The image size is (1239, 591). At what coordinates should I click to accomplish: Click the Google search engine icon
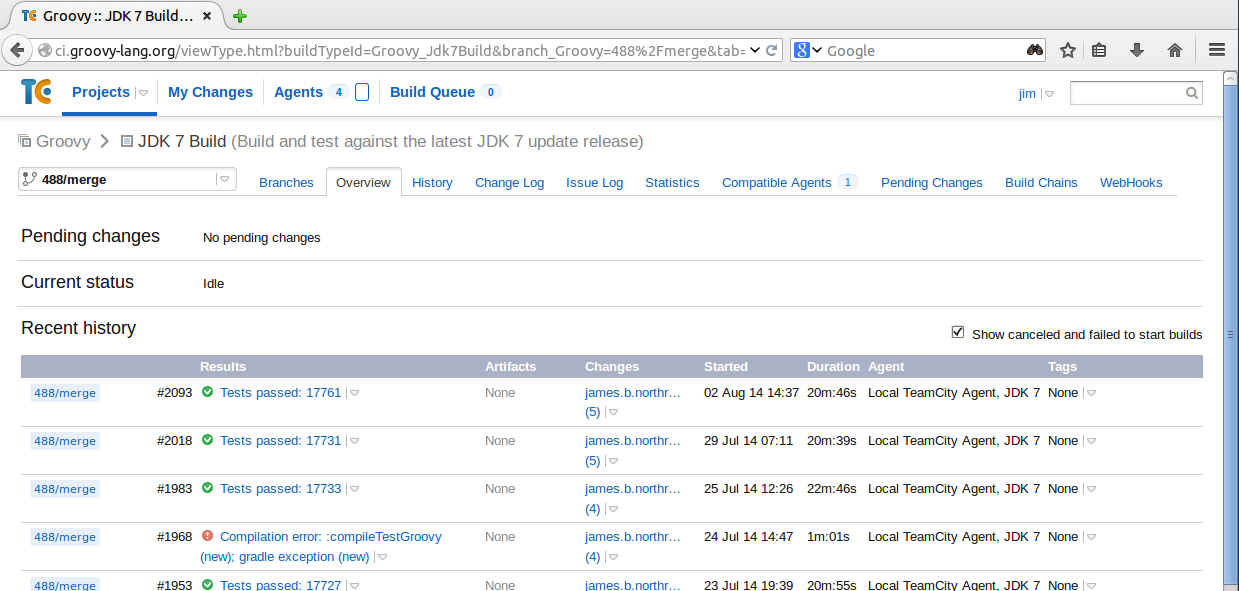802,50
